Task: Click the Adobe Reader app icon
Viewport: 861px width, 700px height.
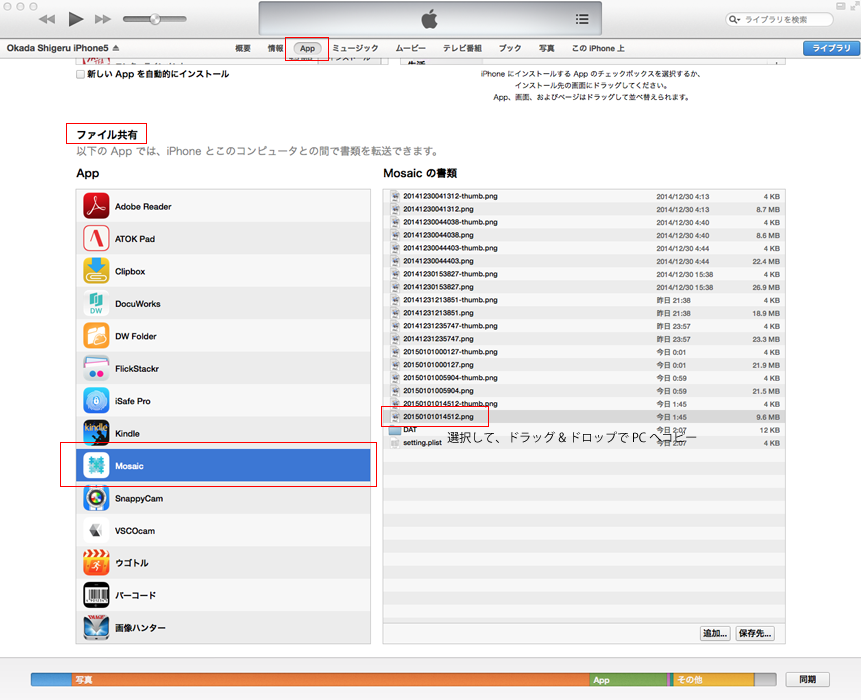Action: click(96, 206)
